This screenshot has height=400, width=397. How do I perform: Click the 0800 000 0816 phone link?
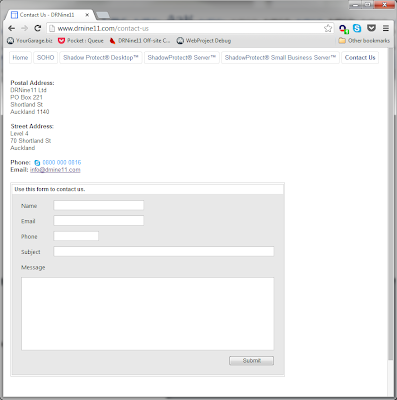coord(62,163)
